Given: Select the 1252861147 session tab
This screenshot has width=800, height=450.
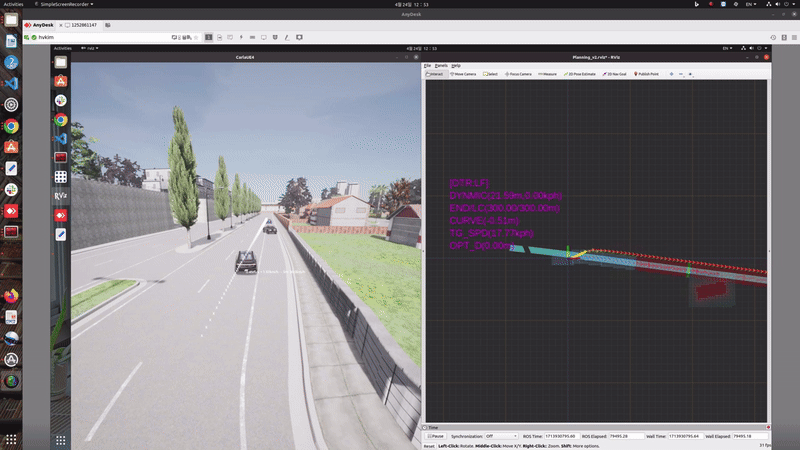Looking at the screenshot, I should (x=81, y=25).
